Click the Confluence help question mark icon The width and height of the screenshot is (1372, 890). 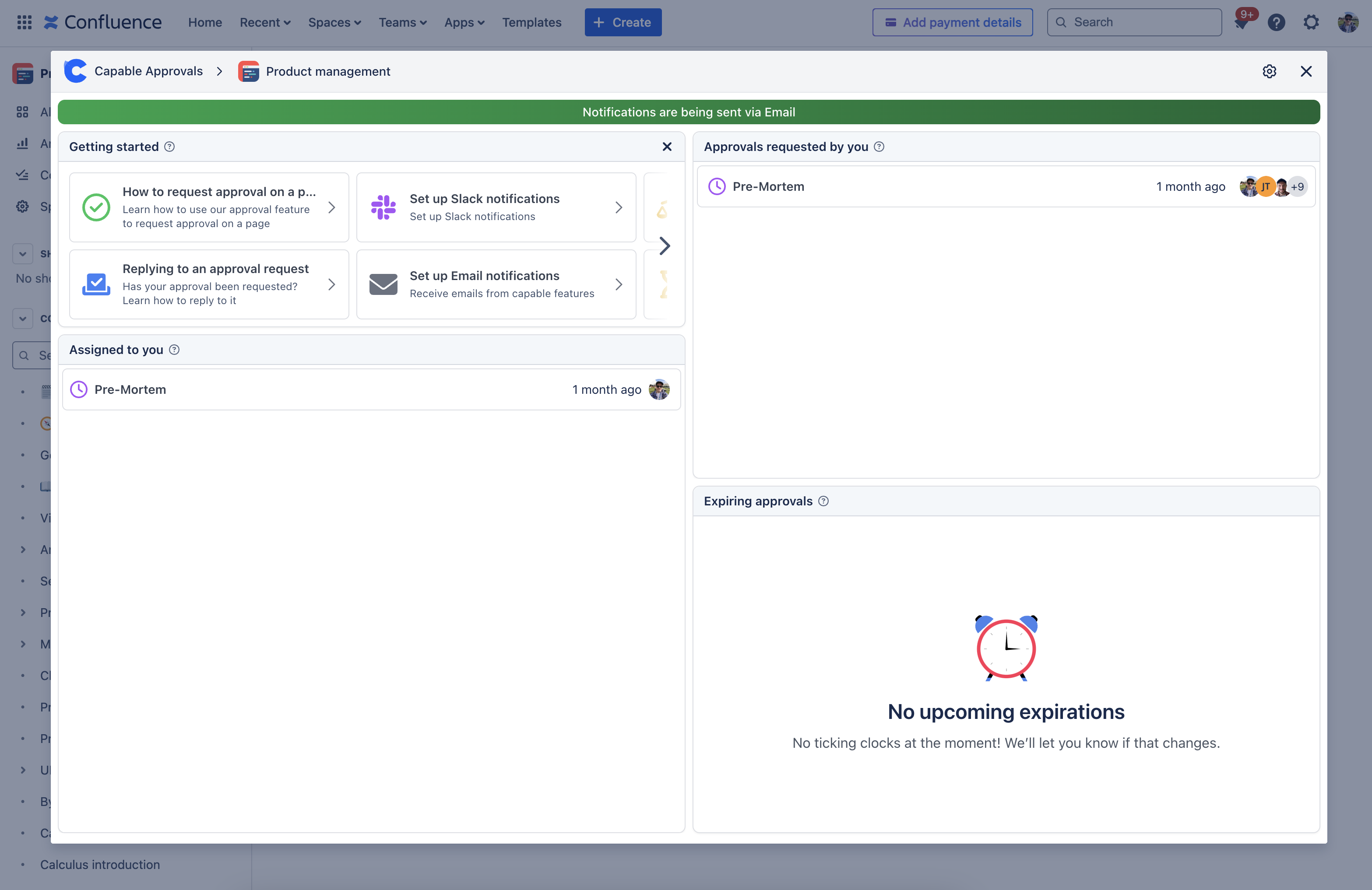pyautogui.click(x=1276, y=22)
